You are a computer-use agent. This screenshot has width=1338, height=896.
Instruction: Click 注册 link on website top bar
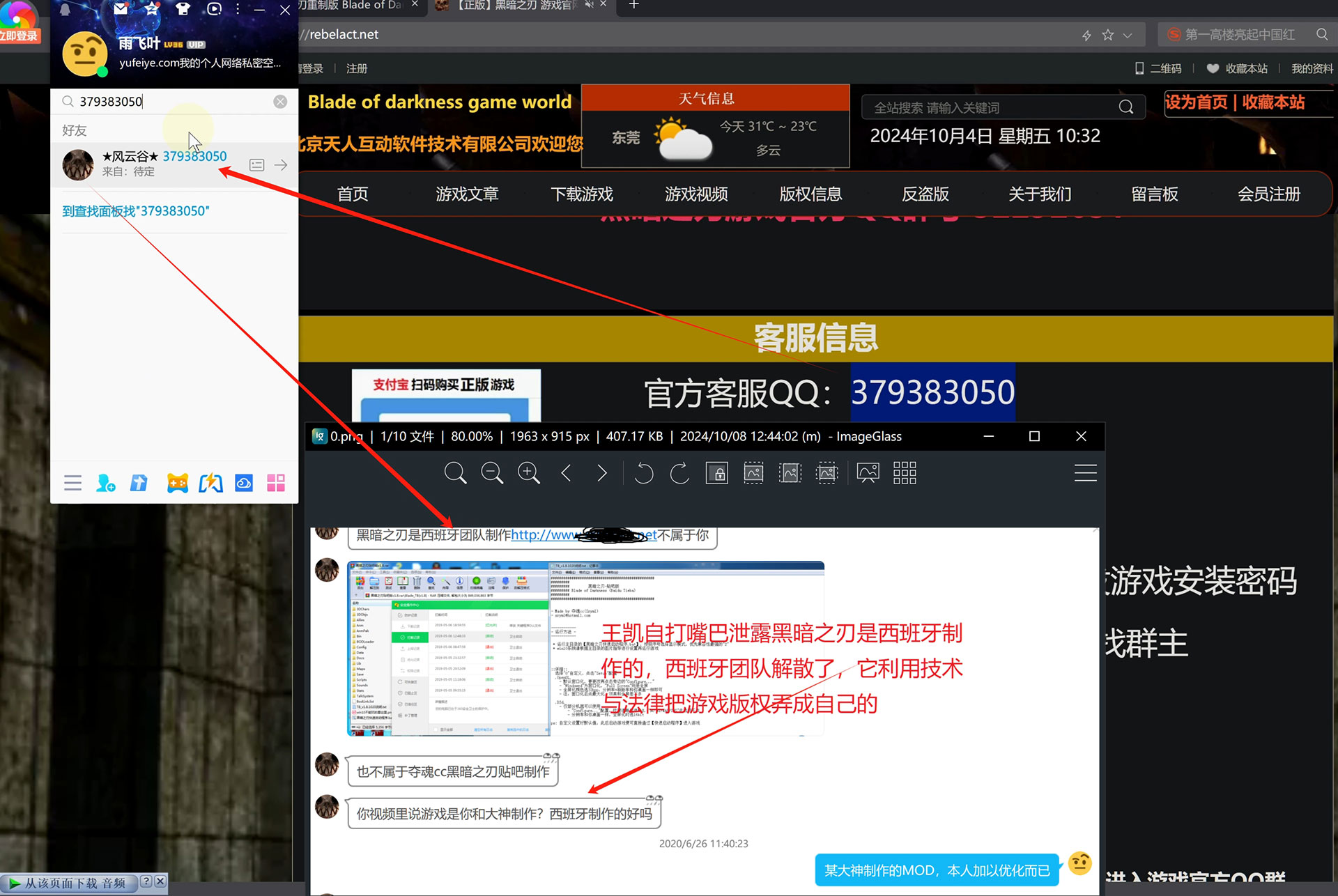(x=357, y=68)
